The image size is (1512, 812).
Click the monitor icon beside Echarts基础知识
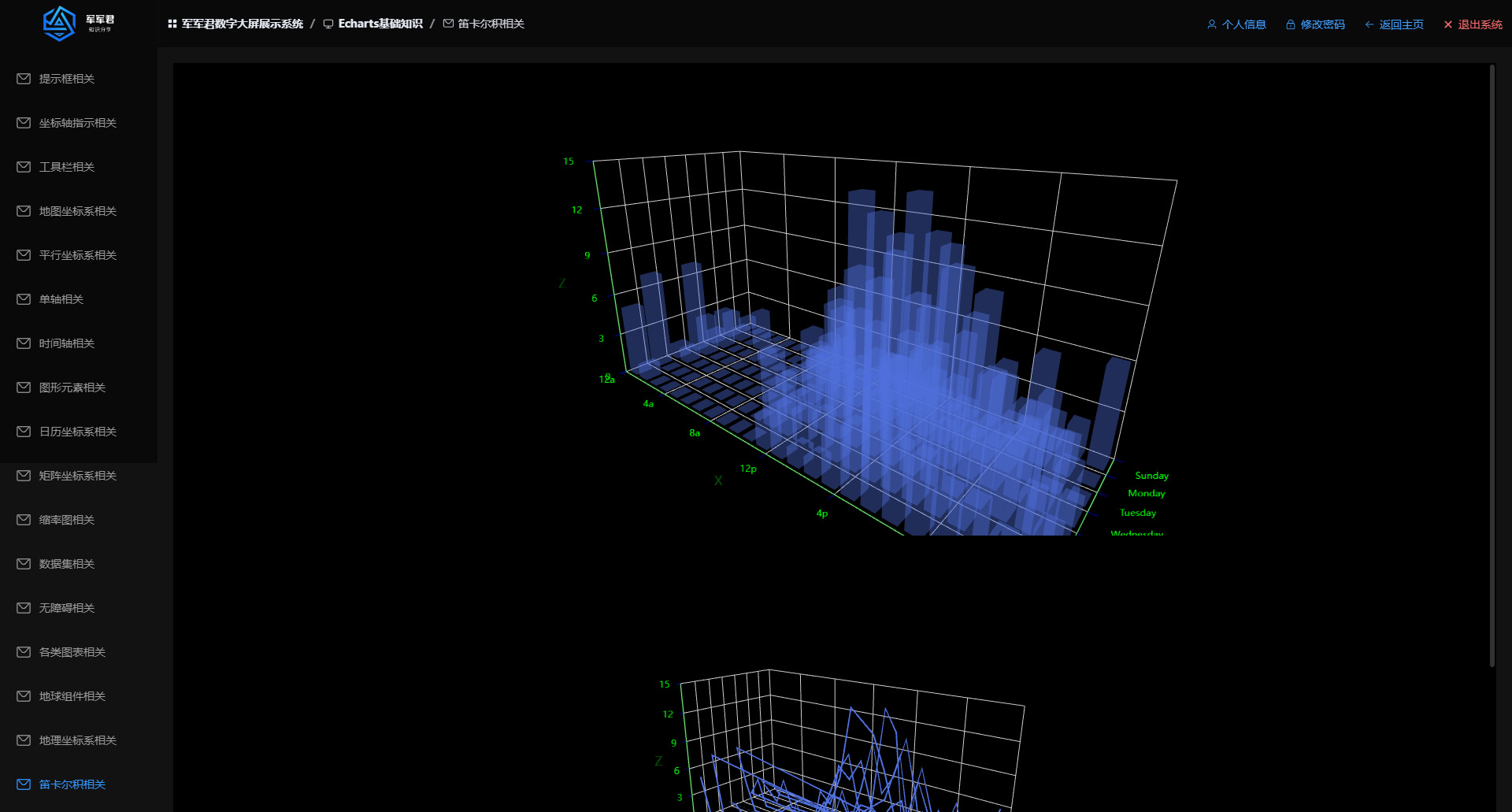pos(328,24)
